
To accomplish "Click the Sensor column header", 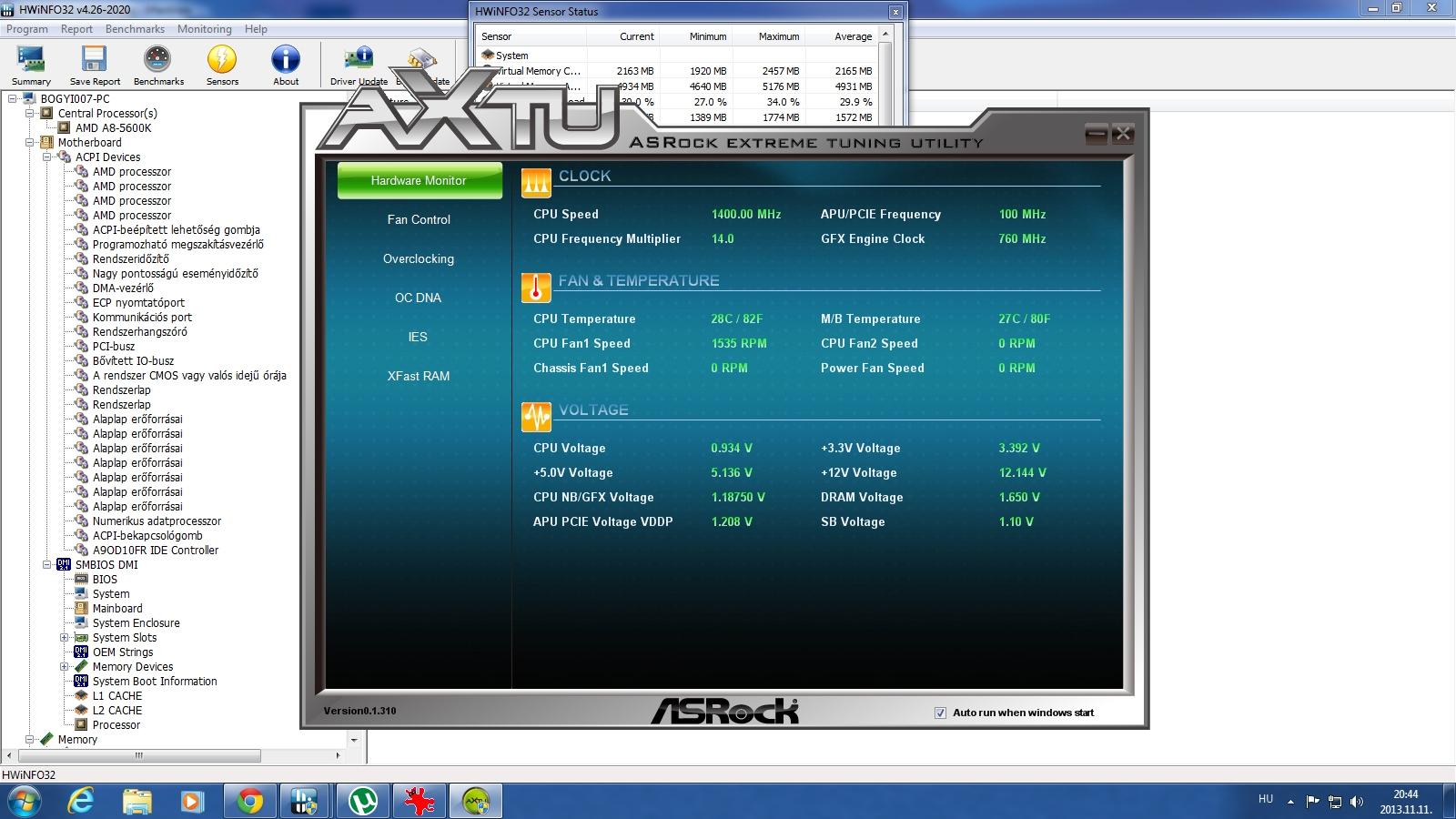I will coord(531,36).
